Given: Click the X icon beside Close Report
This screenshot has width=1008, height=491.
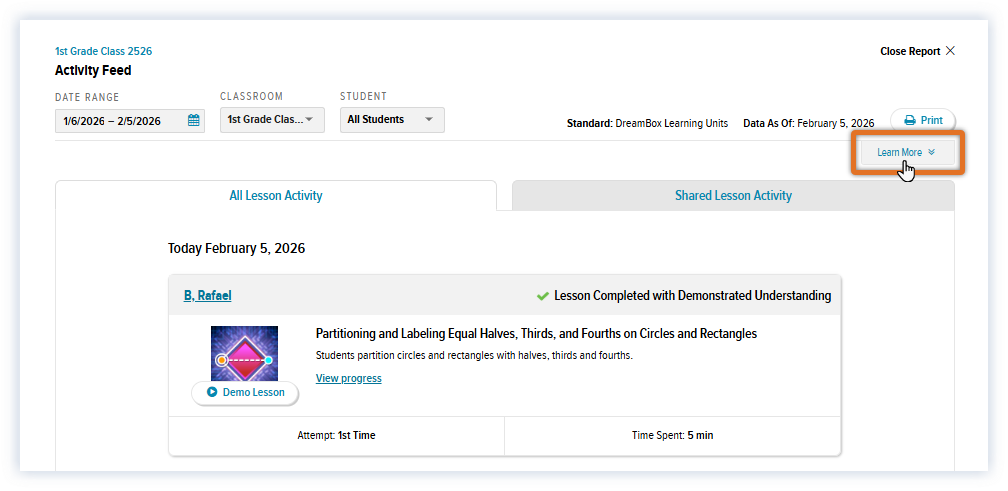Looking at the screenshot, I should click(950, 51).
